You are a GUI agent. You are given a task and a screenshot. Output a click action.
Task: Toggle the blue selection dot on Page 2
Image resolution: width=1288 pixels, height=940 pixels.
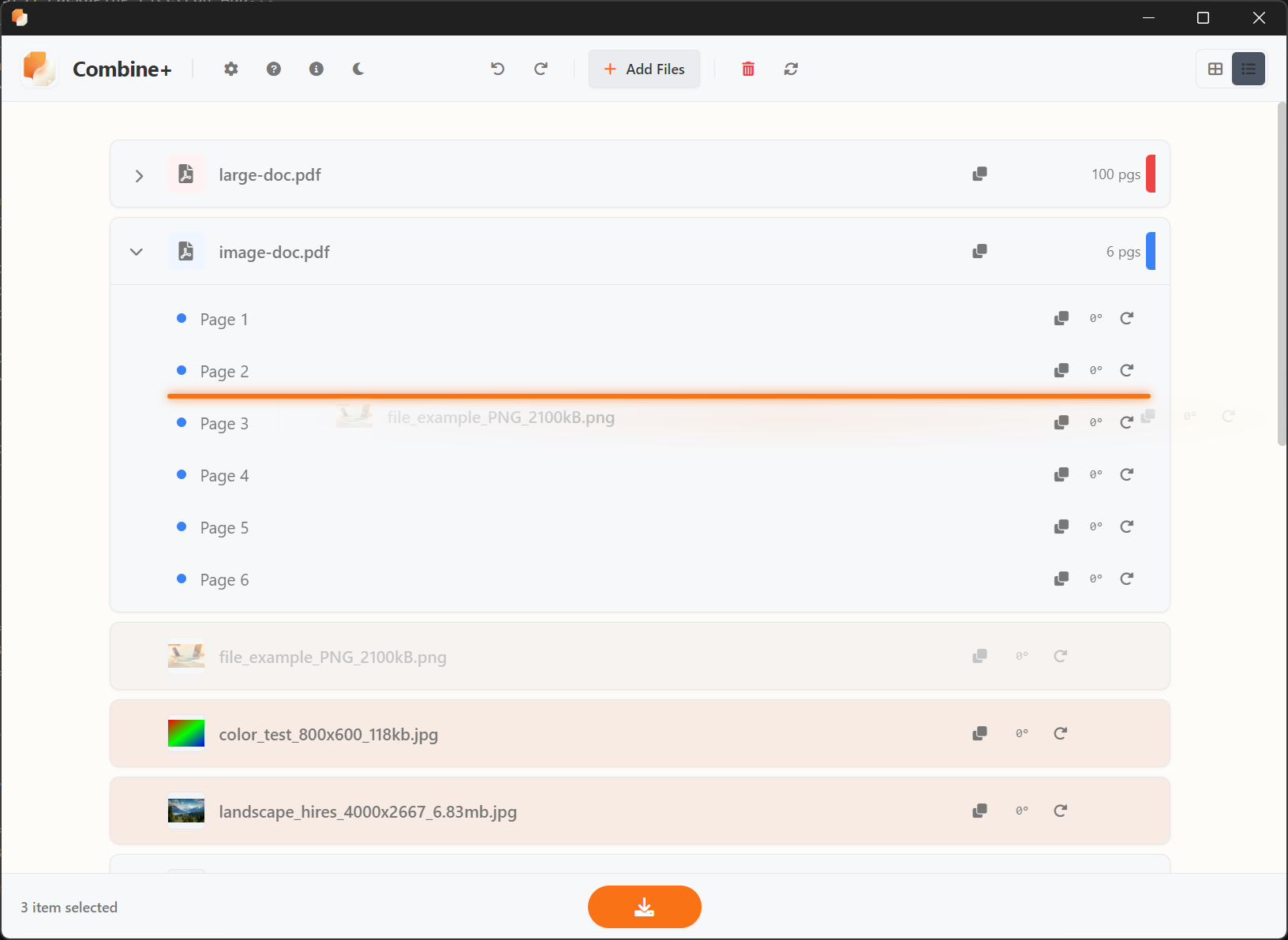(x=181, y=370)
